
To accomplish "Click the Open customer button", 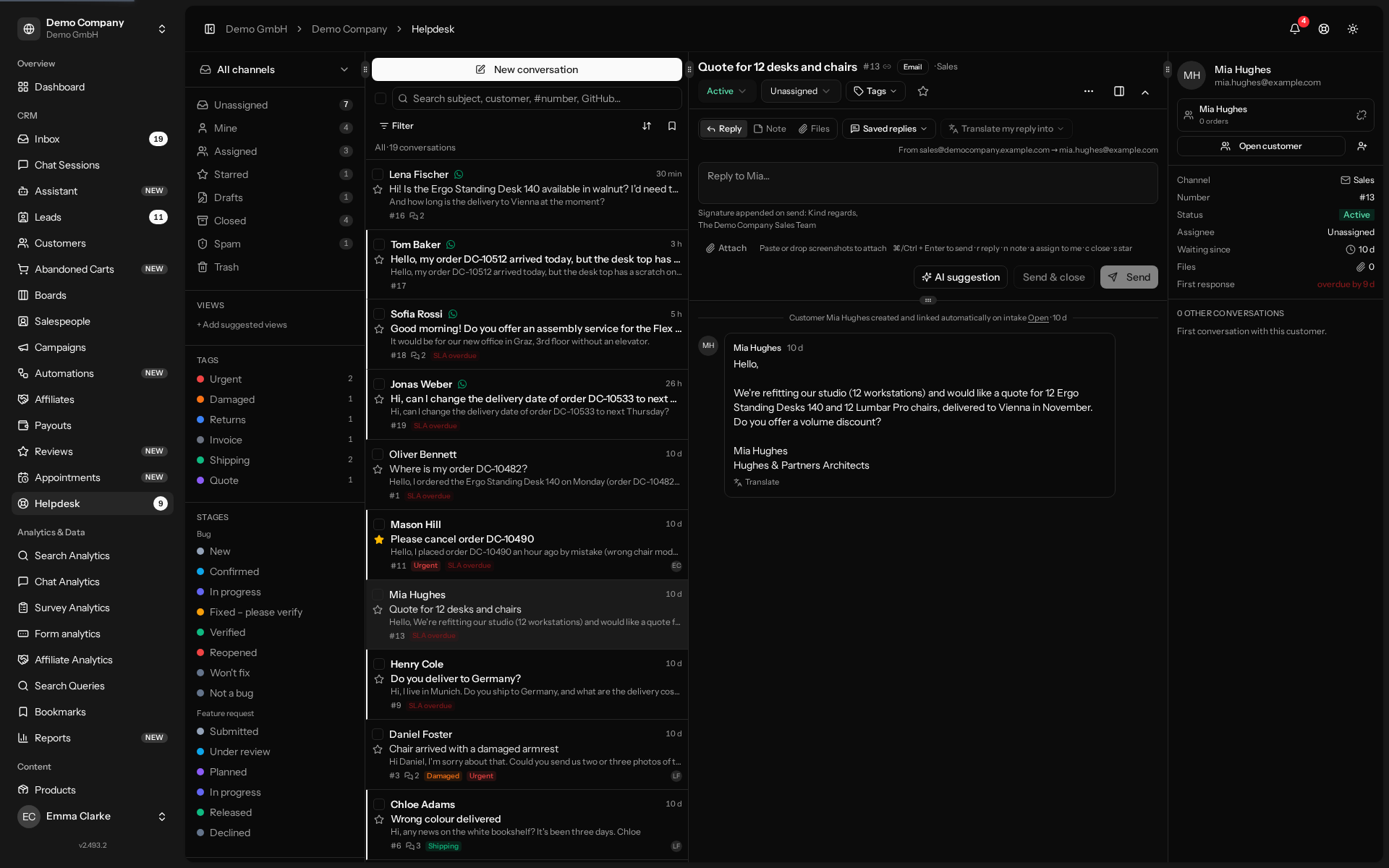I will pos(1261,146).
